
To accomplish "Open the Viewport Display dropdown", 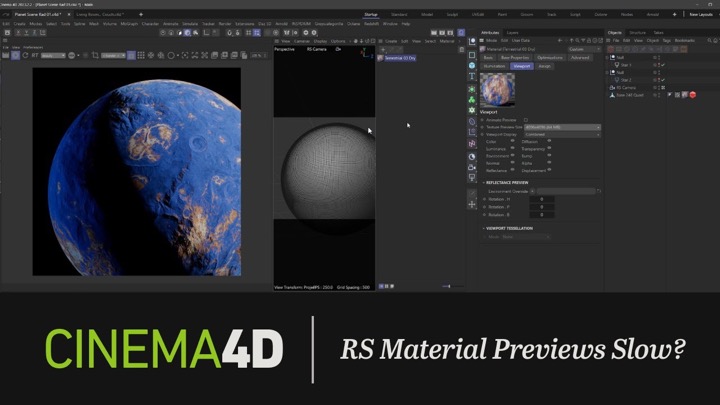I will click(562, 135).
